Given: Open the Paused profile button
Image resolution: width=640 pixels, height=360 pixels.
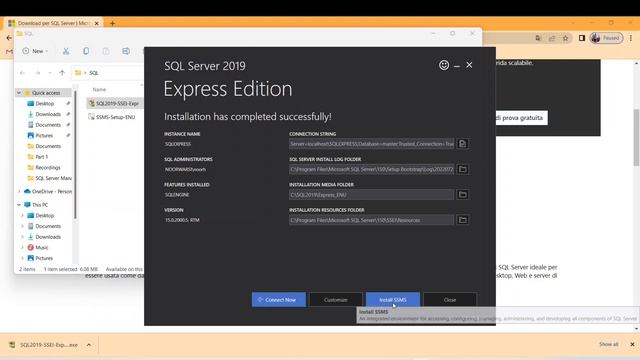Looking at the screenshot, I should (606, 38).
